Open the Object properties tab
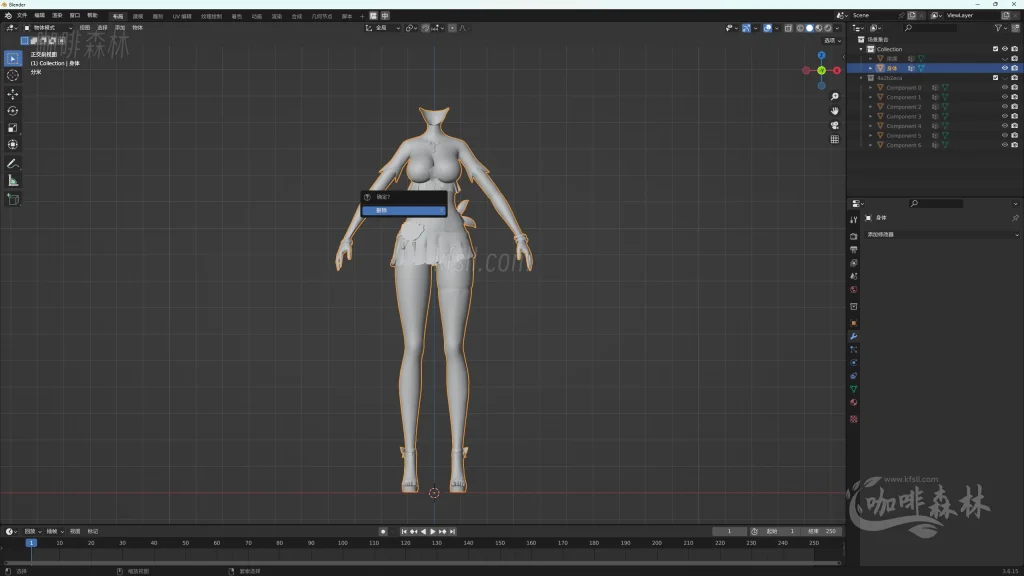This screenshot has height=576, width=1024. 854,323
